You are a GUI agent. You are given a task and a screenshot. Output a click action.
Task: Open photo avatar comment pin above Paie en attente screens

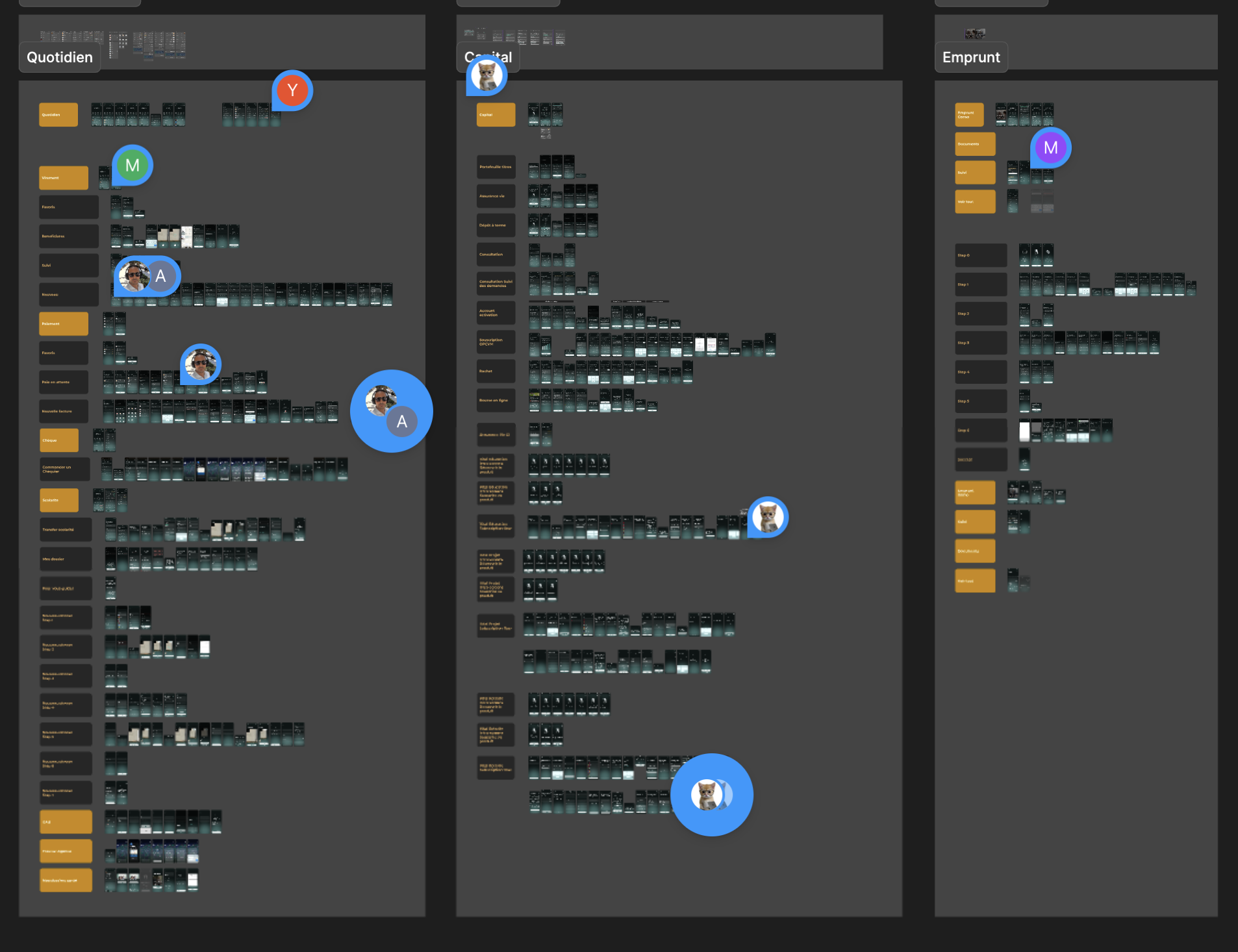[x=201, y=364]
